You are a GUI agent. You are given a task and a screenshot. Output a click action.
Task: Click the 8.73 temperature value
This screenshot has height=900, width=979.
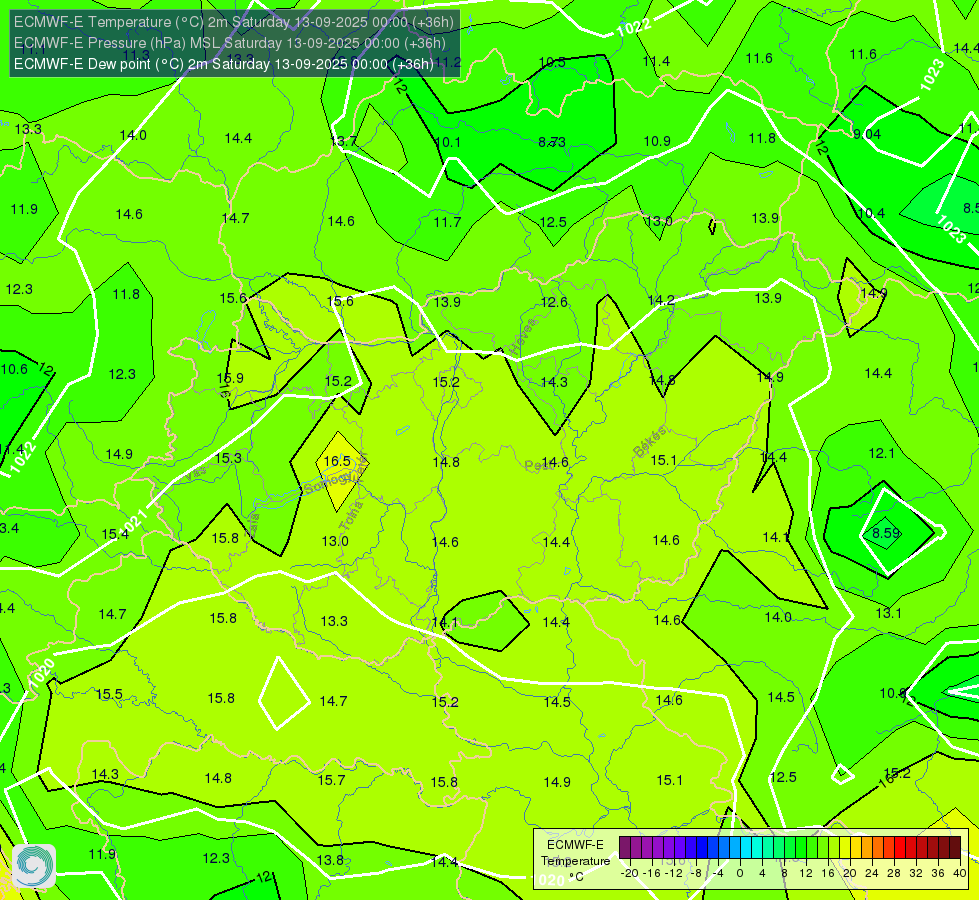tap(552, 142)
